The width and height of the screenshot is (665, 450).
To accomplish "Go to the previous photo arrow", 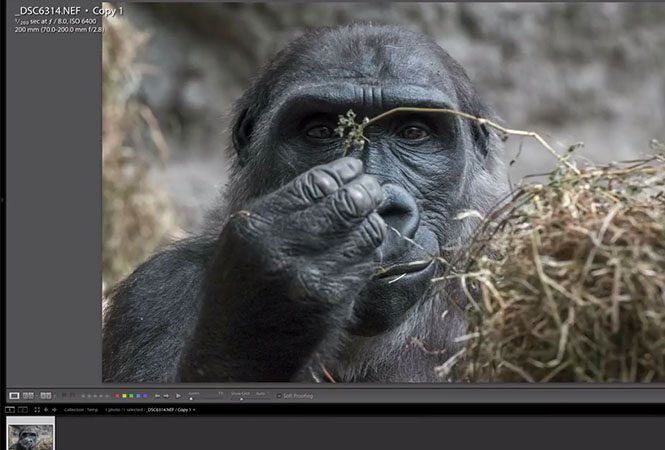I will pyautogui.click(x=157, y=396).
